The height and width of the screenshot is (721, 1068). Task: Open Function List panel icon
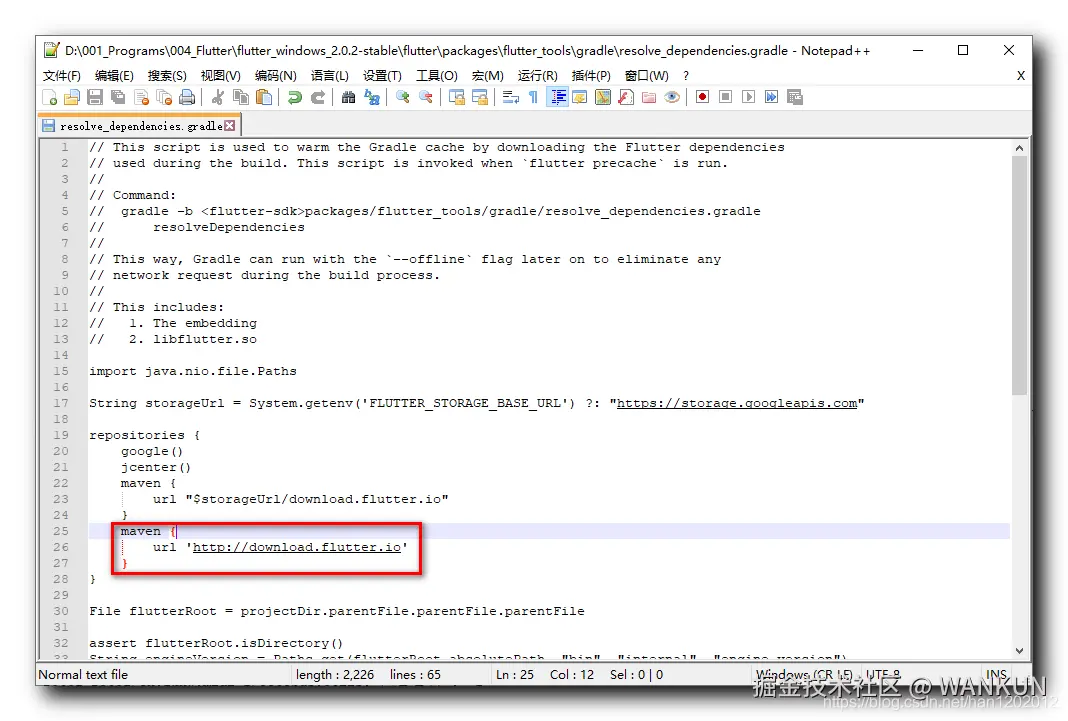pyautogui.click(x=626, y=97)
